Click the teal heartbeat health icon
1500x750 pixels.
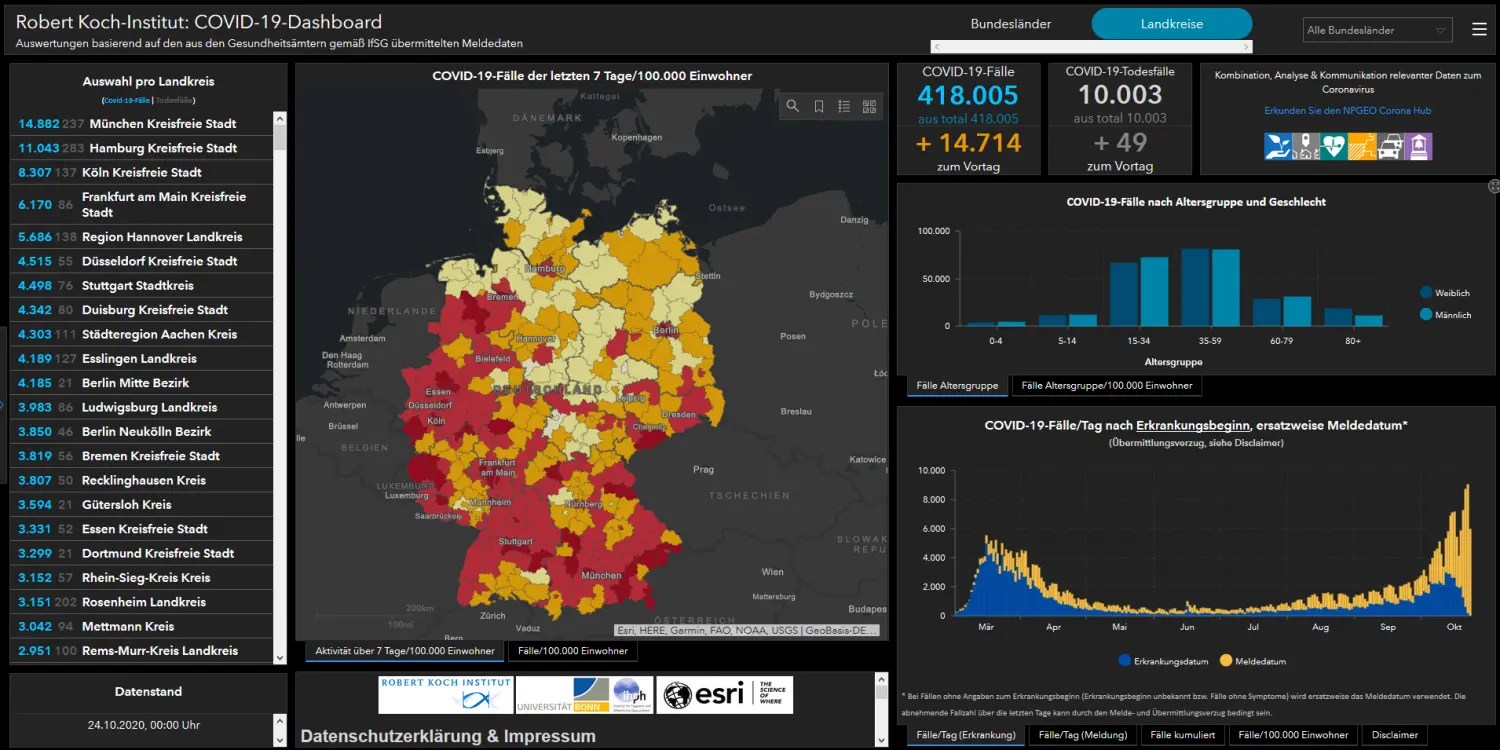tap(1333, 147)
